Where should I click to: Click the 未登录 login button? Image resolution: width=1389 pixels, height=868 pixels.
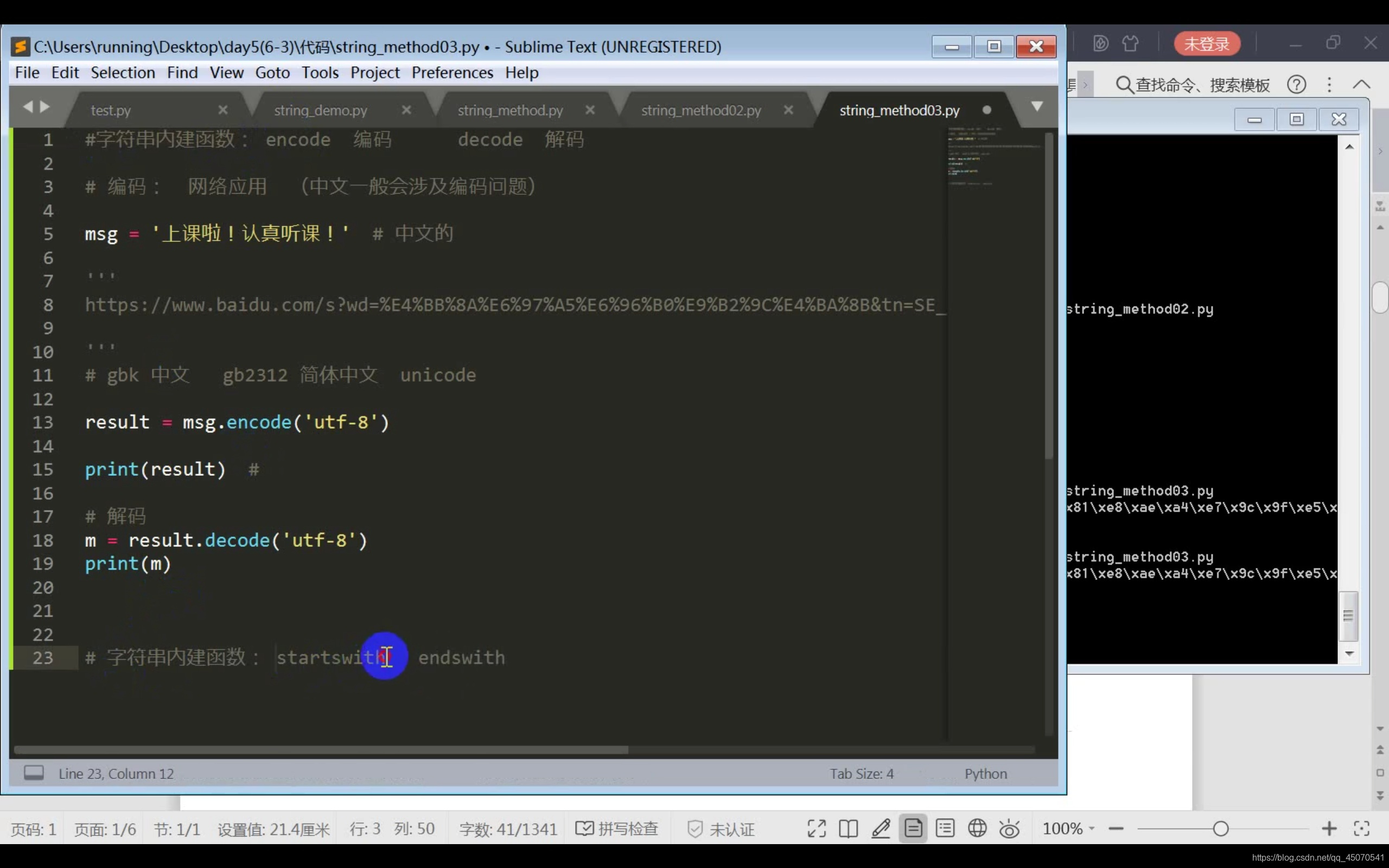(1207, 43)
